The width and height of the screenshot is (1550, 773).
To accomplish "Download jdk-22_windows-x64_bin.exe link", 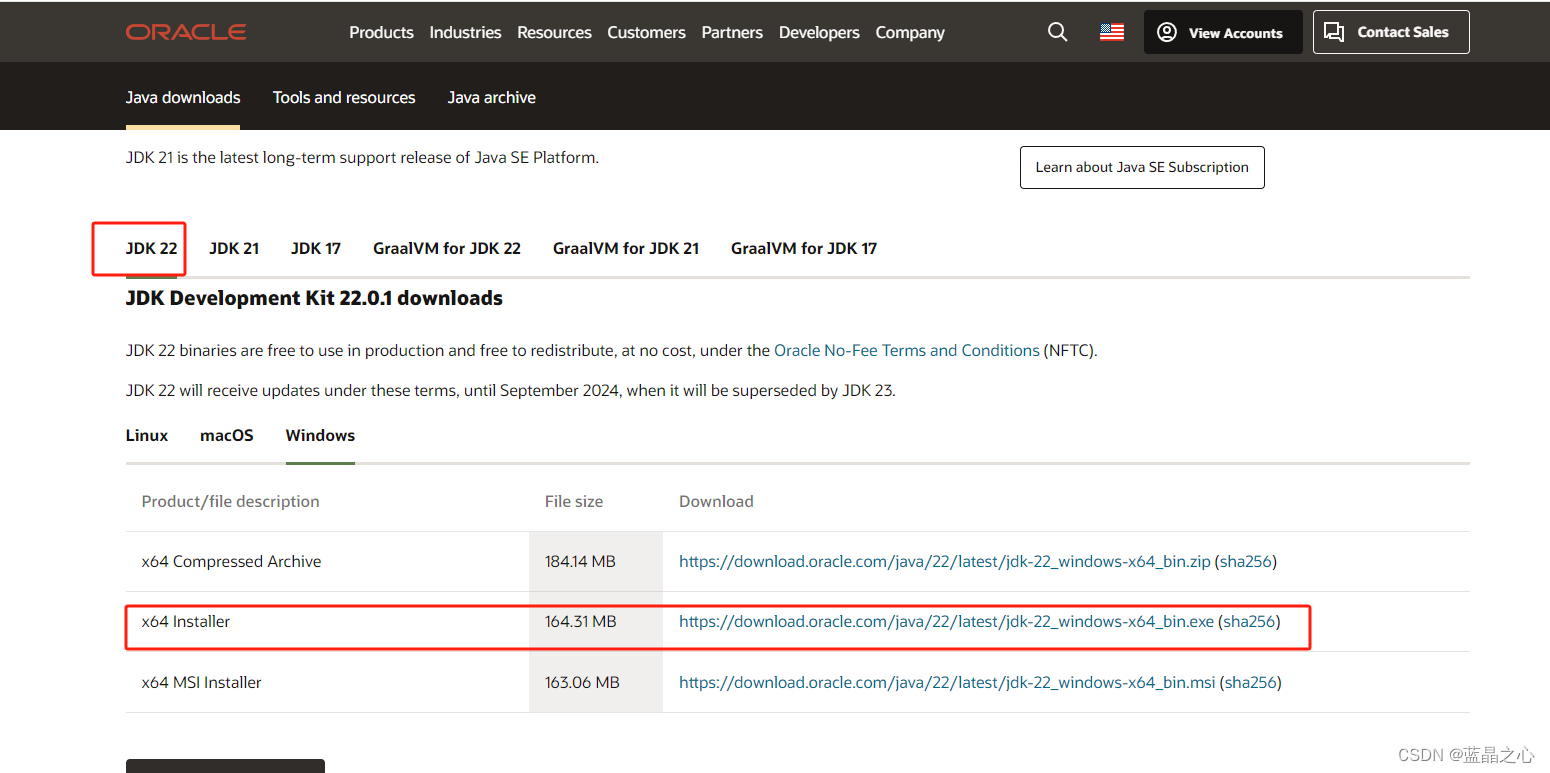I will pyautogui.click(x=946, y=621).
